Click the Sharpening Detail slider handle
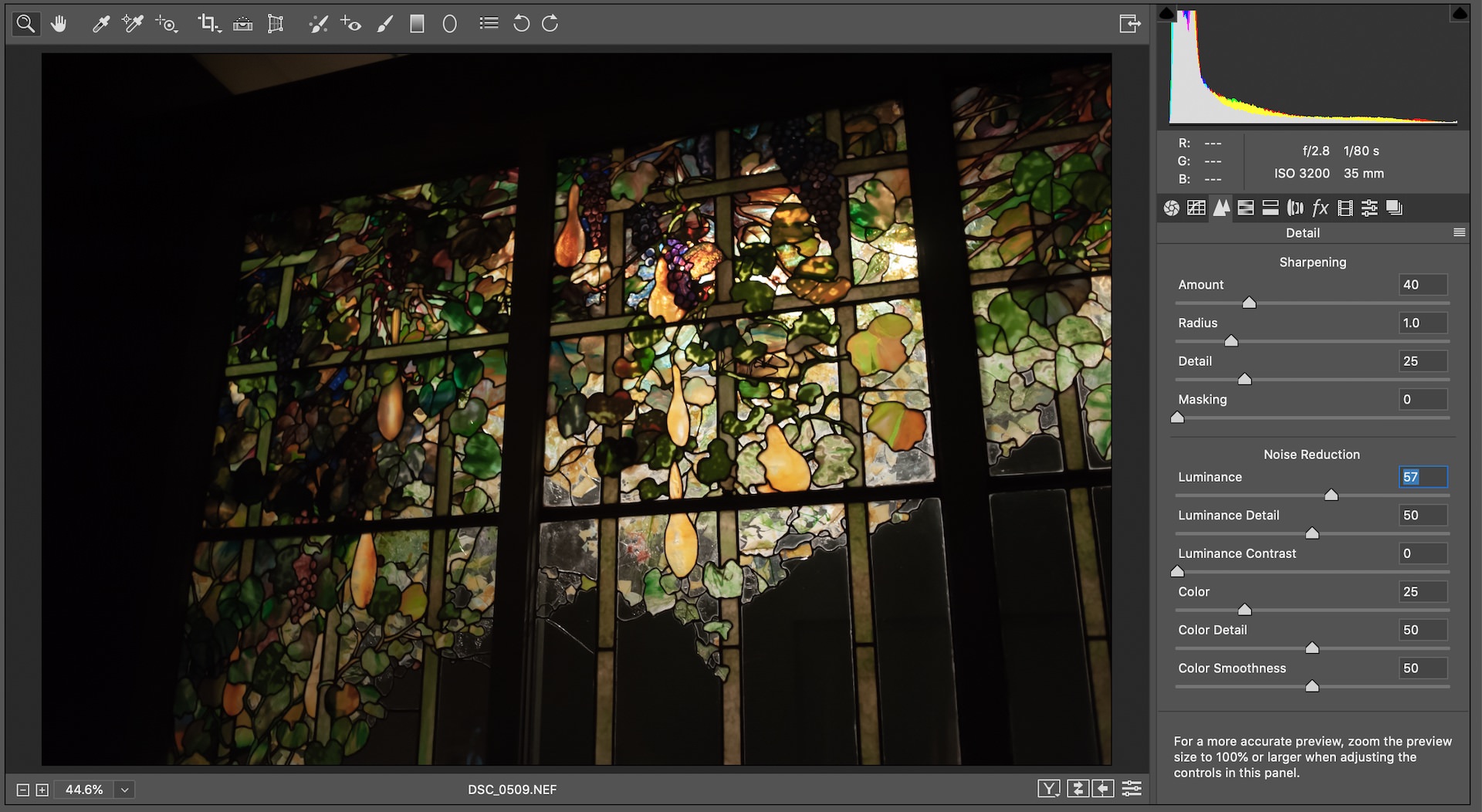This screenshot has width=1482, height=812. [x=1244, y=379]
